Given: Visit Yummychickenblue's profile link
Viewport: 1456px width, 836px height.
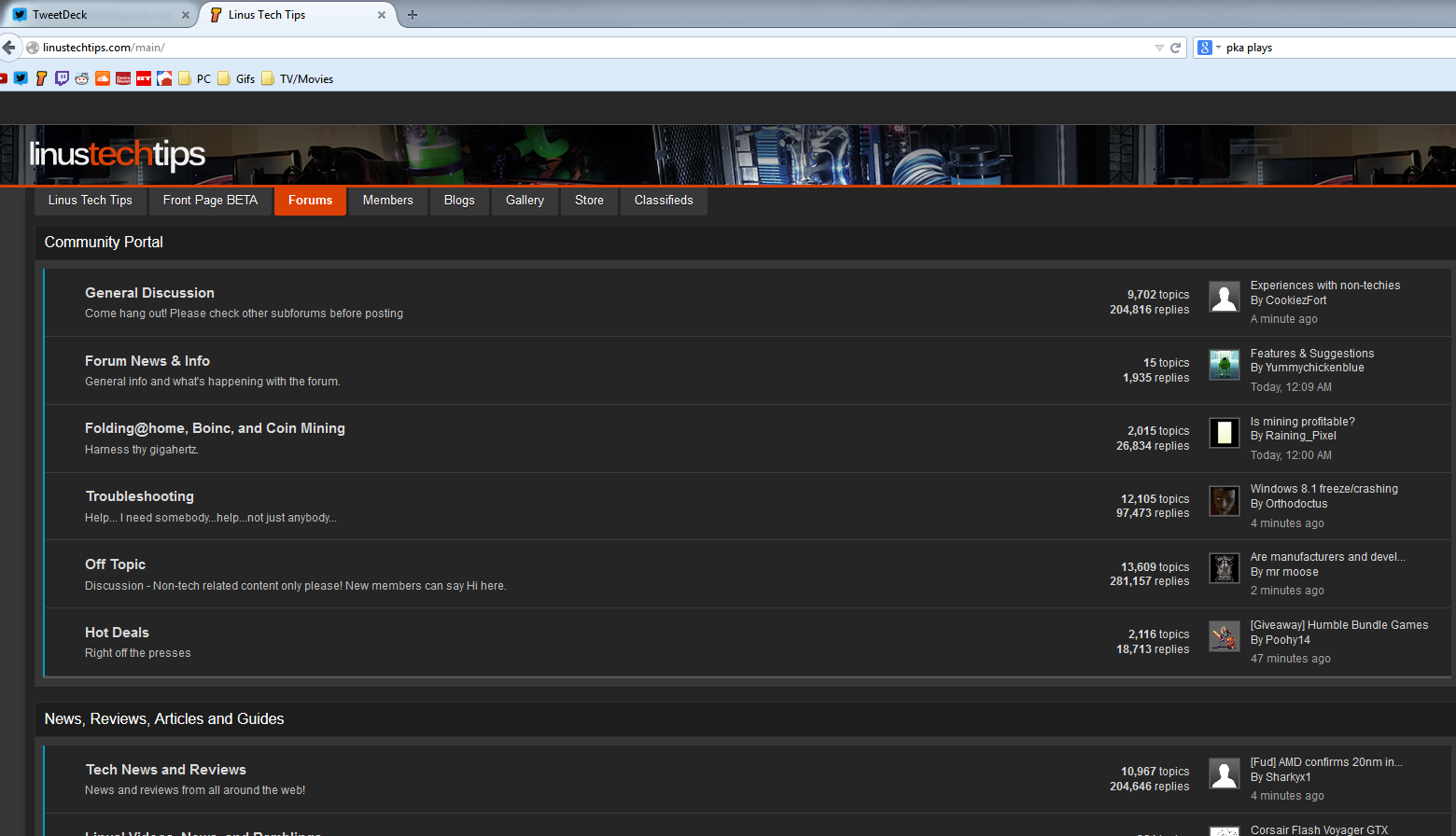Looking at the screenshot, I should [x=1315, y=368].
